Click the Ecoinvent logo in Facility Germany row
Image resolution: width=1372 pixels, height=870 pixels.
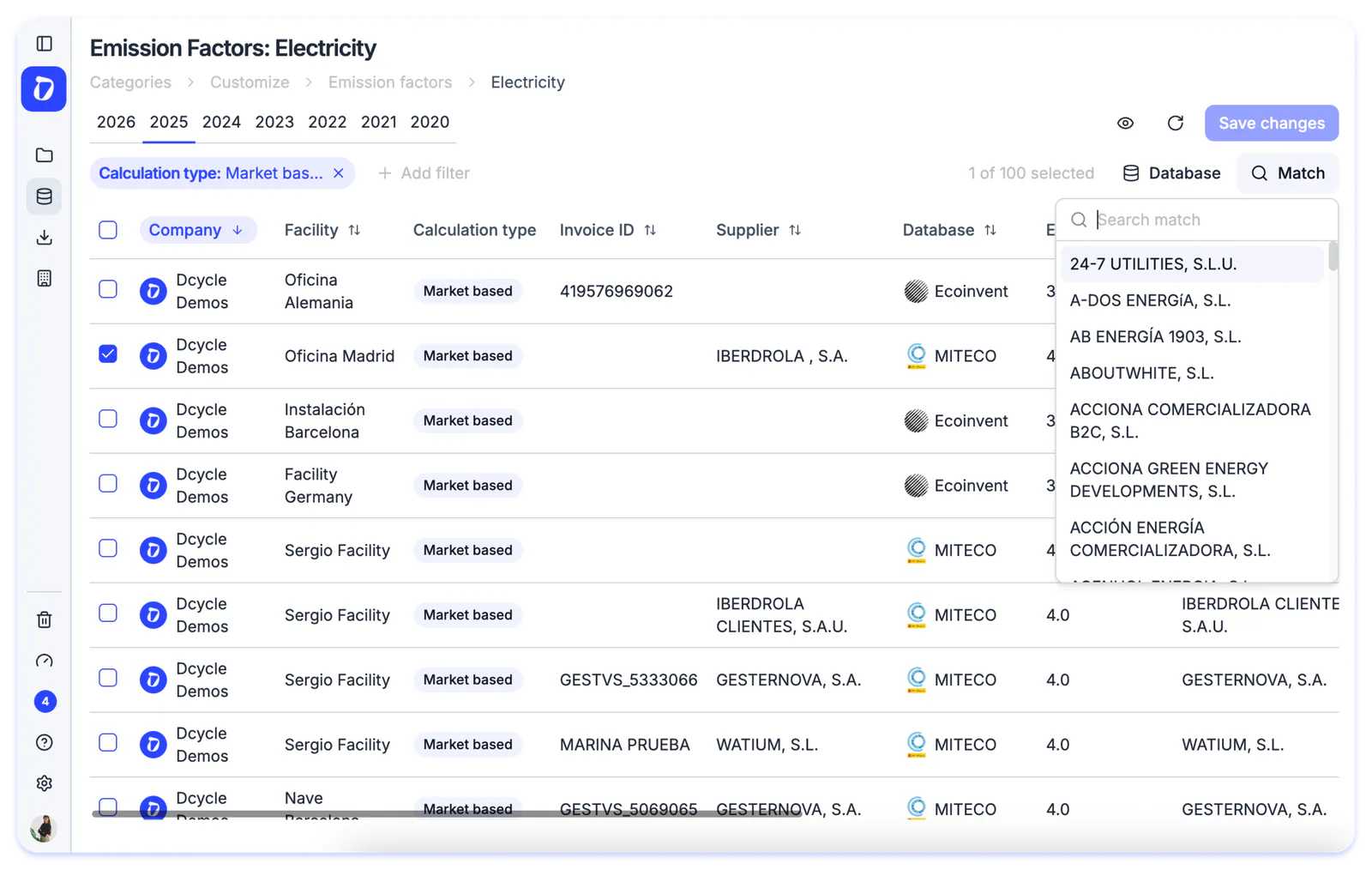click(916, 486)
